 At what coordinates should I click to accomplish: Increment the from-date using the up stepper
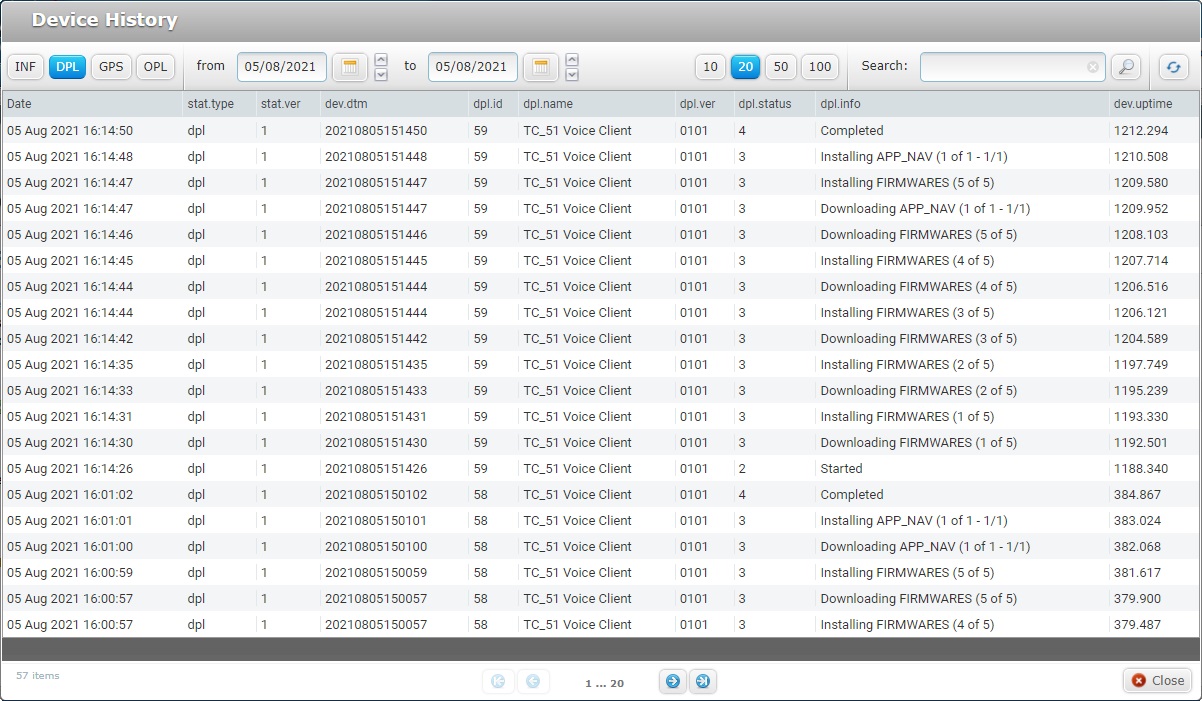click(x=381, y=61)
